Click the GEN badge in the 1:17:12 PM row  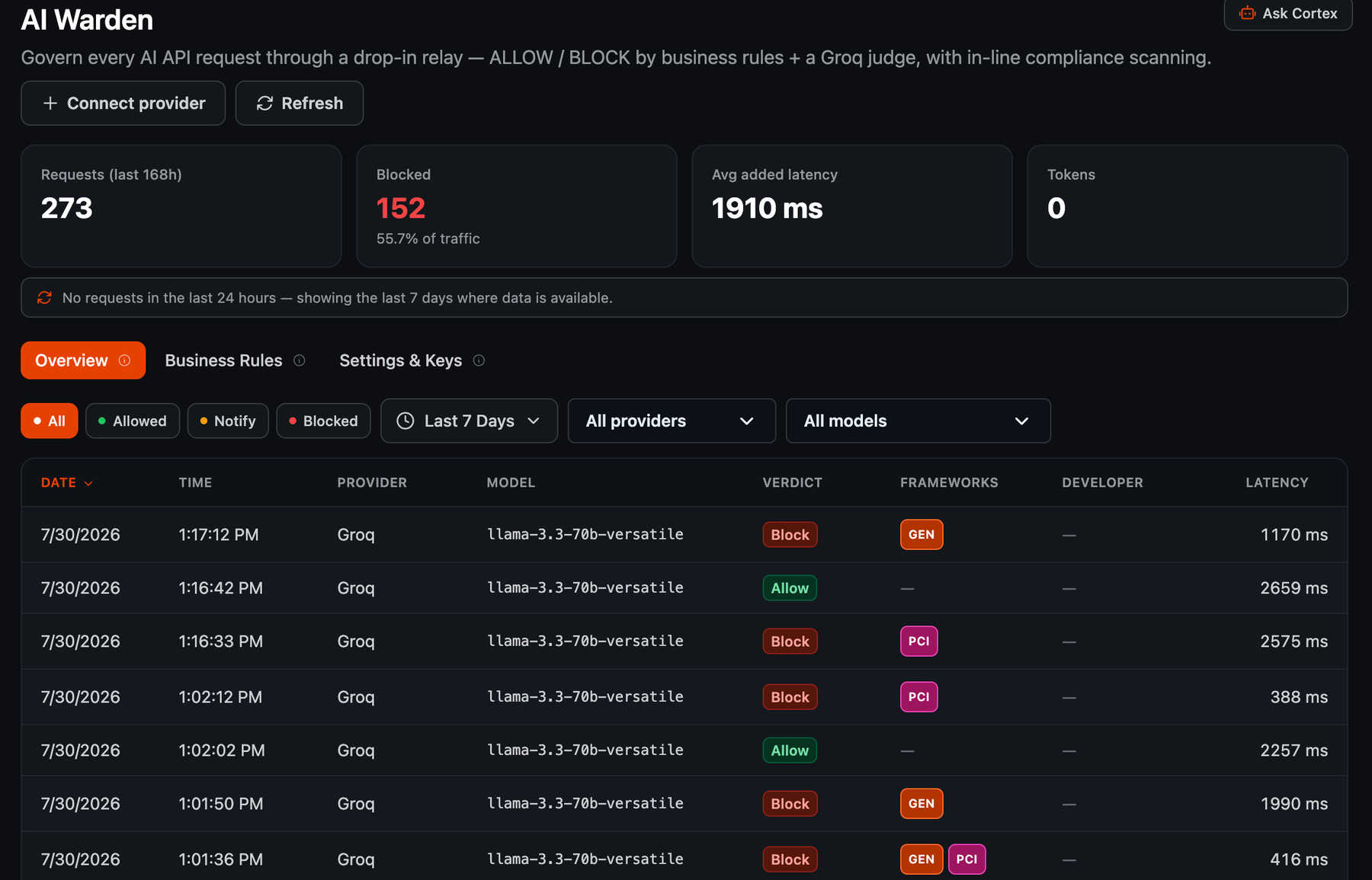[922, 534]
